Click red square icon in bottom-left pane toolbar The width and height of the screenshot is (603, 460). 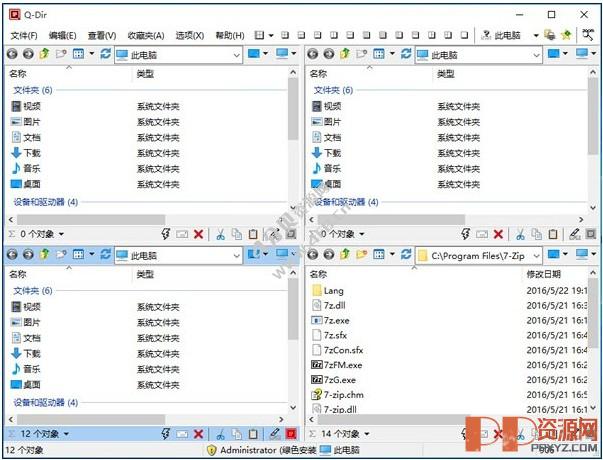tap(291, 434)
